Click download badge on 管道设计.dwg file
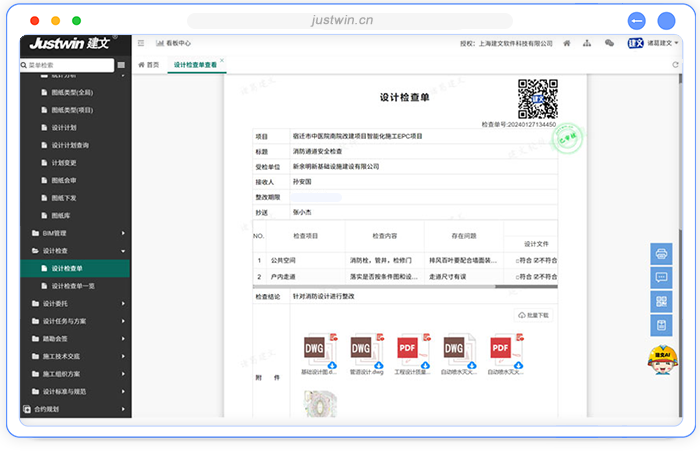The height and width of the screenshot is (454, 700). tap(379, 366)
